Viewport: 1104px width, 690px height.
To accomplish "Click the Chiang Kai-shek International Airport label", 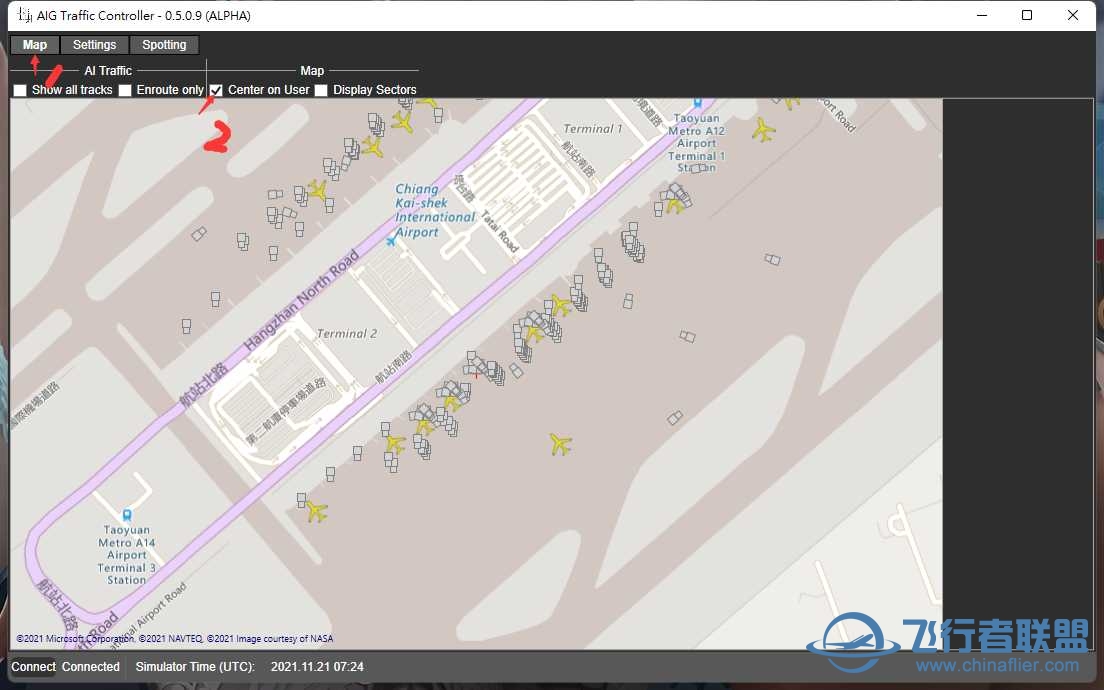I will click(434, 211).
